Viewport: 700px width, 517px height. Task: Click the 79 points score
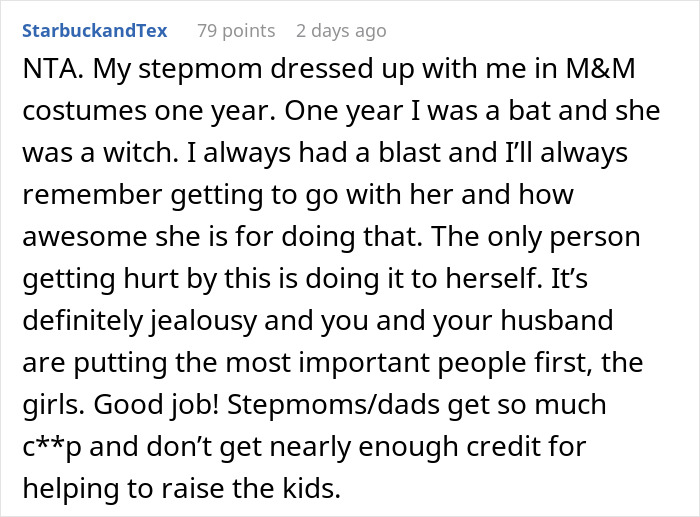[x=236, y=31]
